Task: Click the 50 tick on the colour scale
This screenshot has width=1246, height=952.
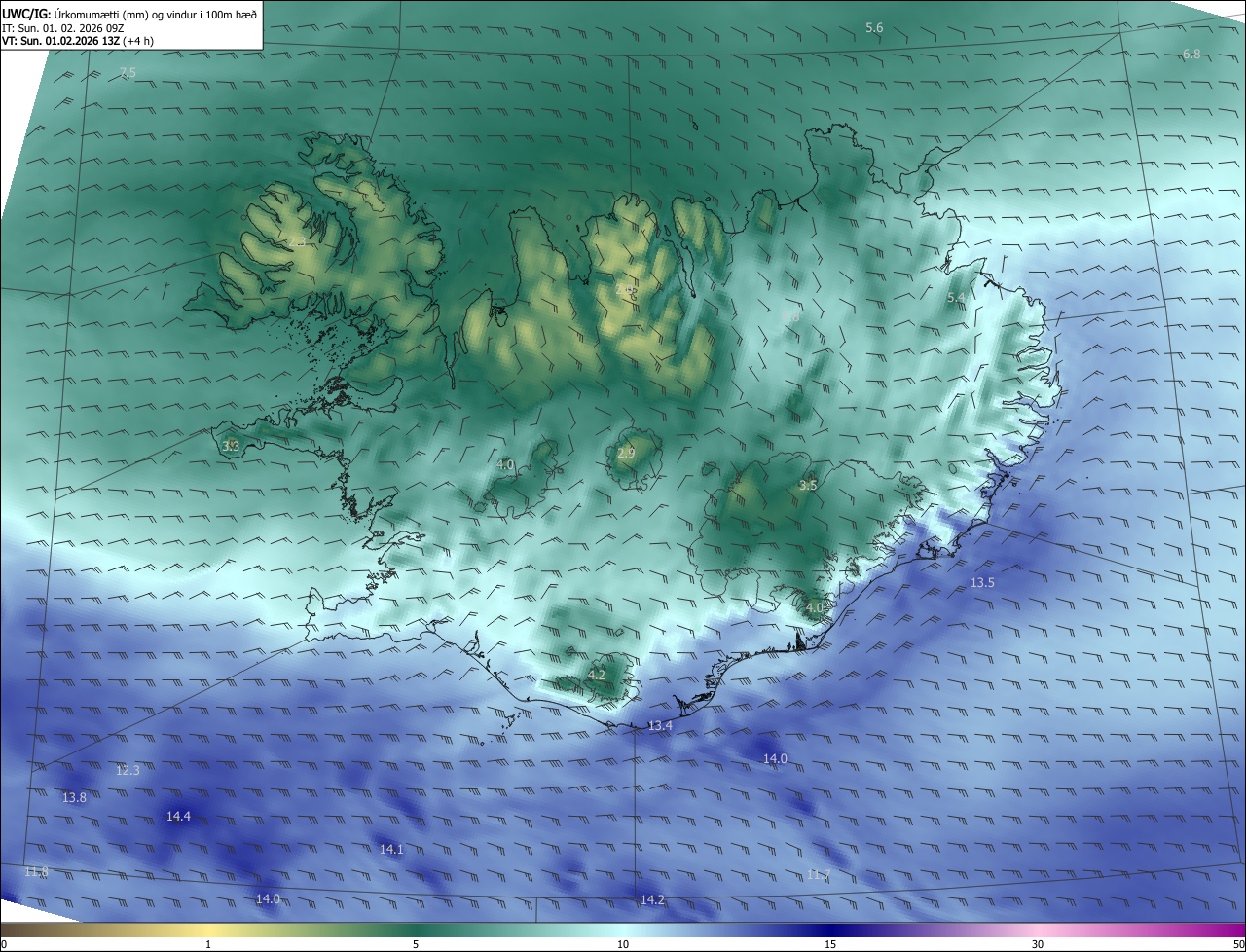Action: click(x=1237, y=944)
